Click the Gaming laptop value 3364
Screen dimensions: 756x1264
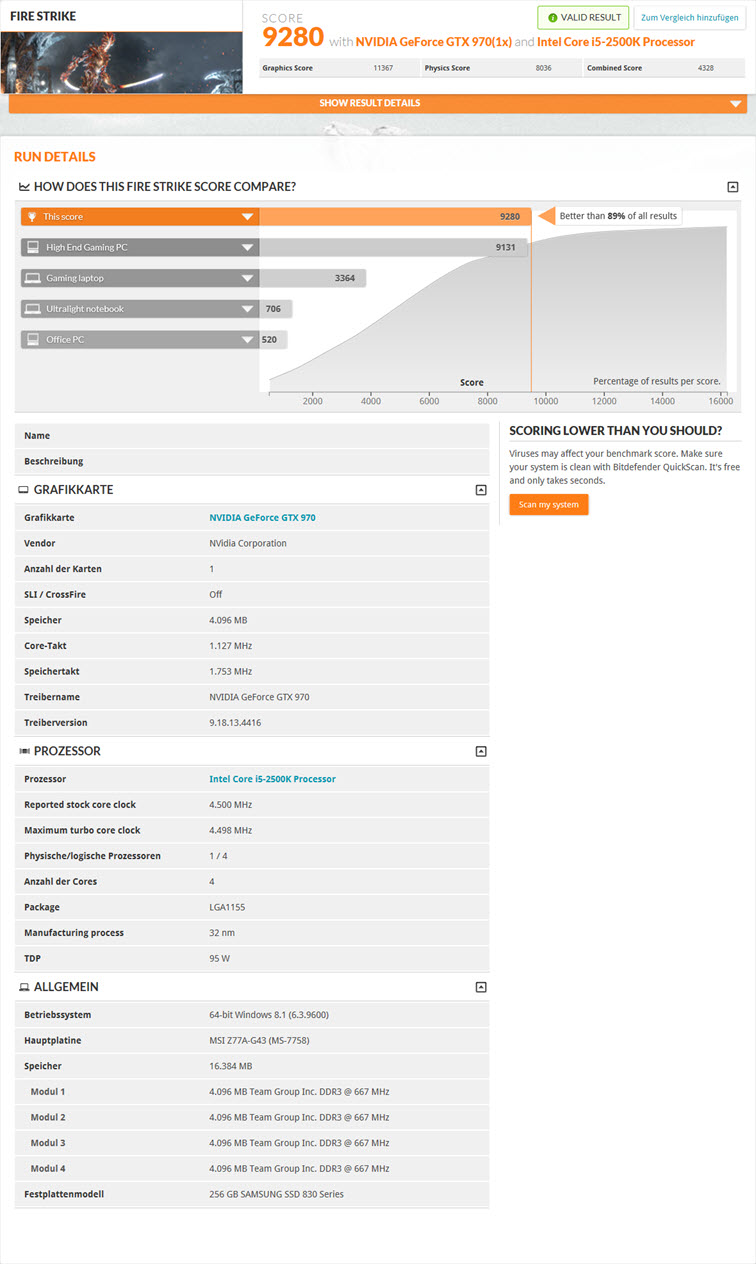coord(345,278)
